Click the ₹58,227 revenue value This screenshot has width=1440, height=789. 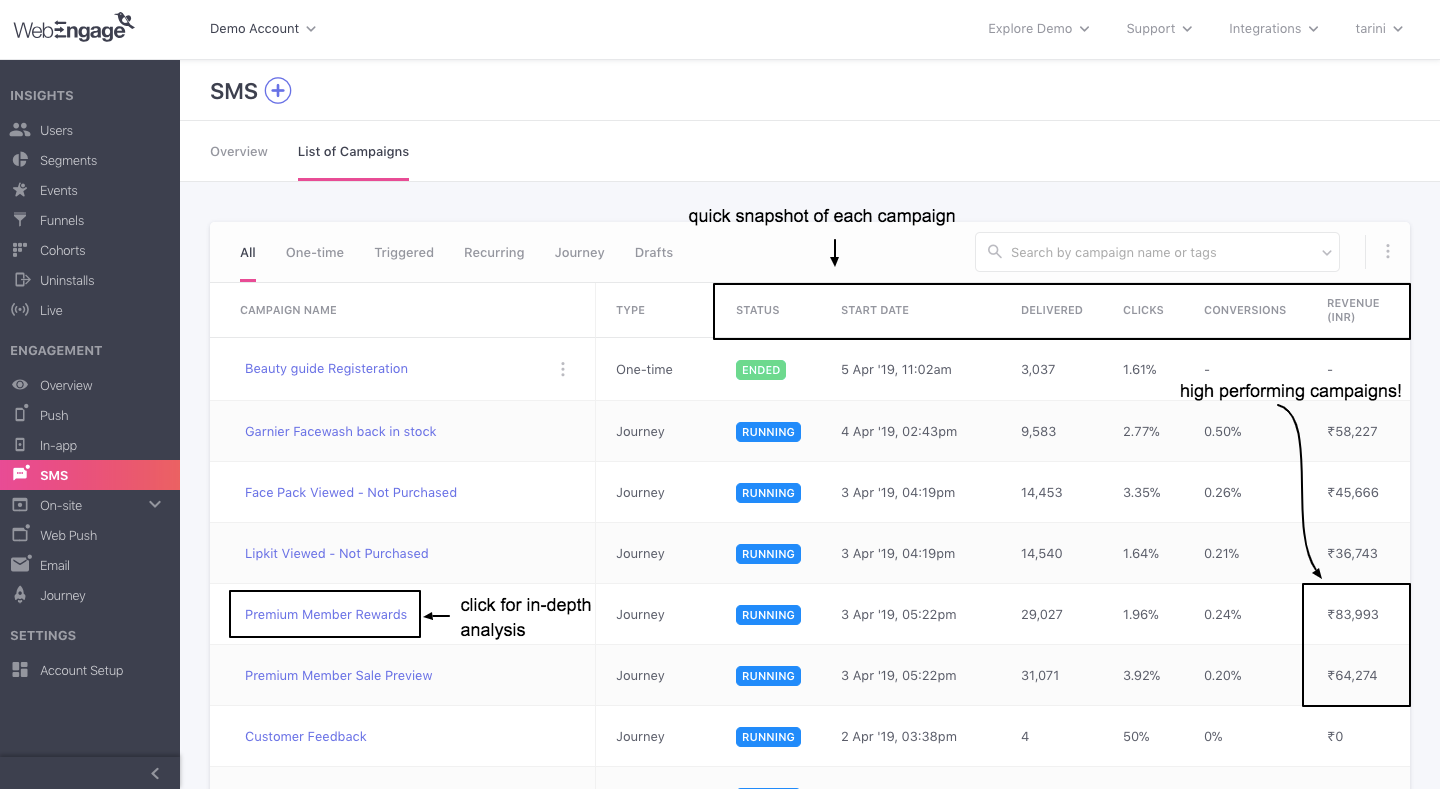point(1352,431)
